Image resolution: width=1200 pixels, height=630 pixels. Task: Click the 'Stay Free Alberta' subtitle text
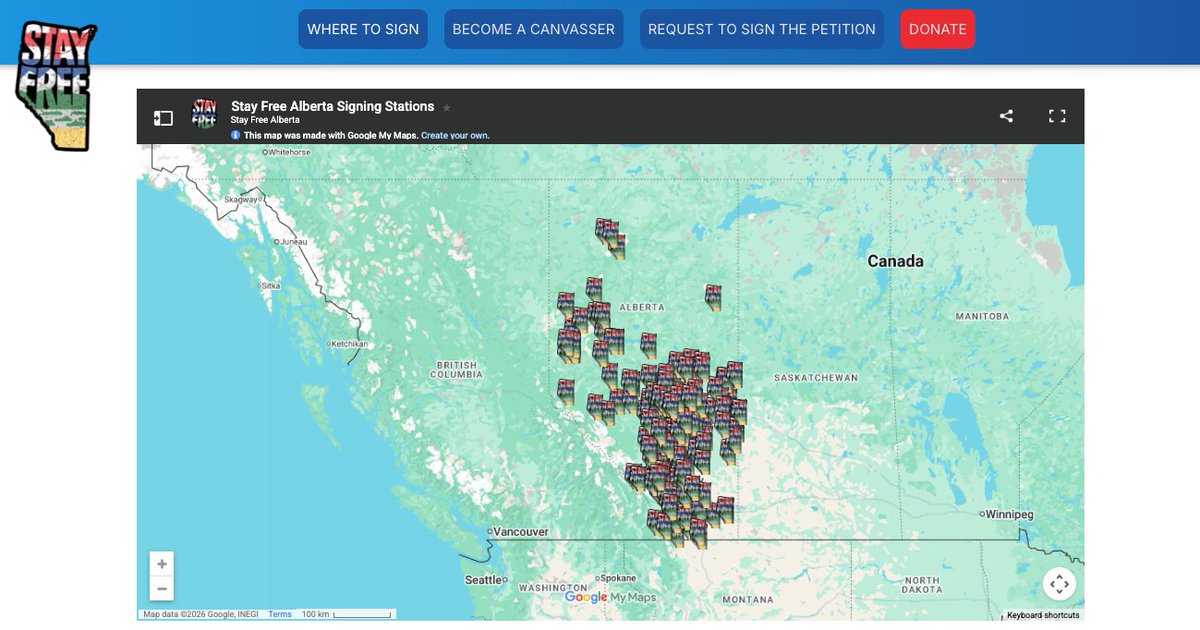coord(265,120)
